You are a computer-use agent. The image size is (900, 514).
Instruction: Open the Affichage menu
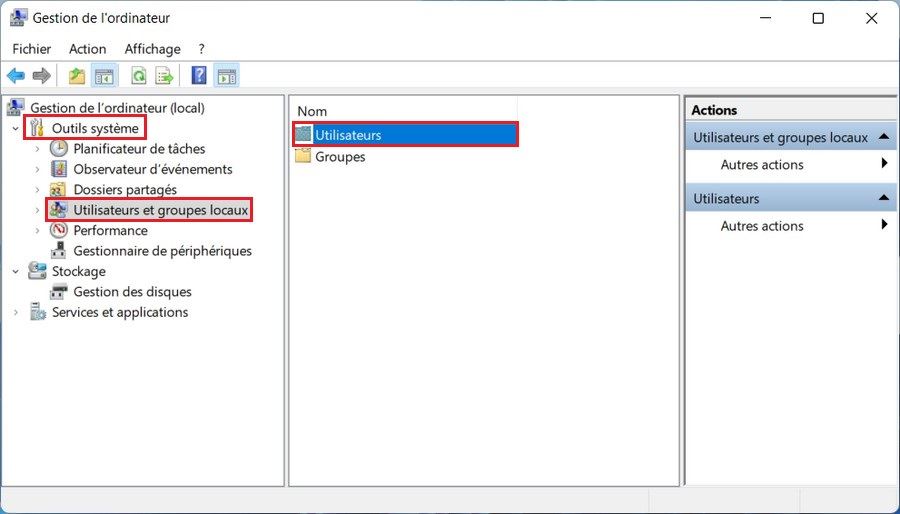[152, 49]
